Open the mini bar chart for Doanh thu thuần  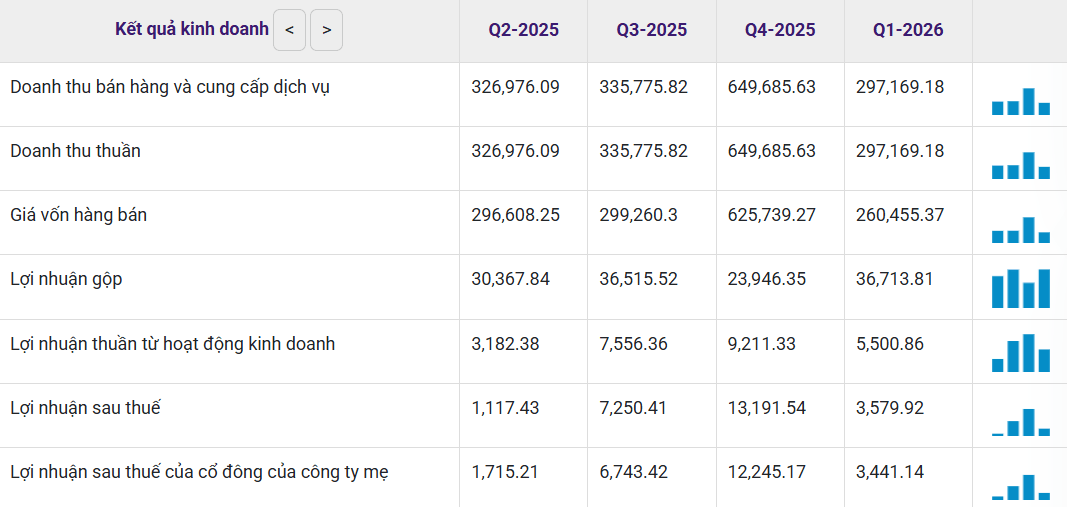click(x=1021, y=165)
